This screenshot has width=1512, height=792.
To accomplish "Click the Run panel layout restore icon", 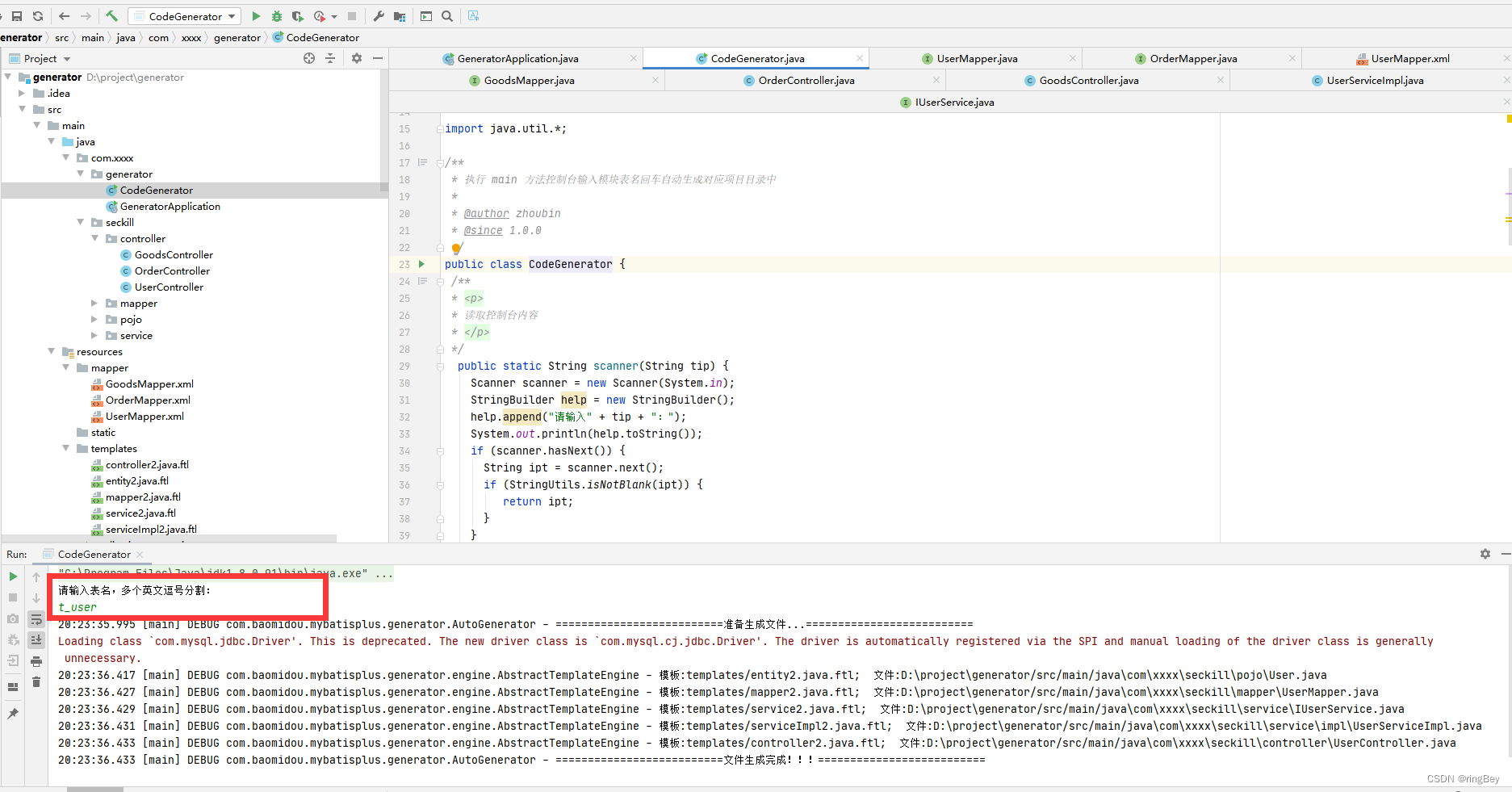I will pos(13,687).
